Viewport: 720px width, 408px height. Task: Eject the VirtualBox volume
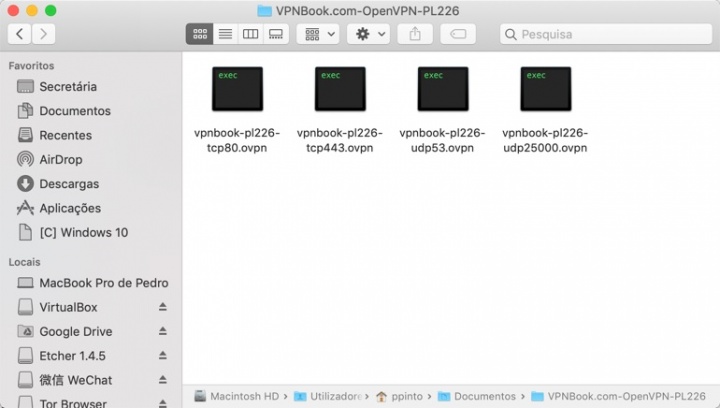pyautogui.click(x=163, y=308)
